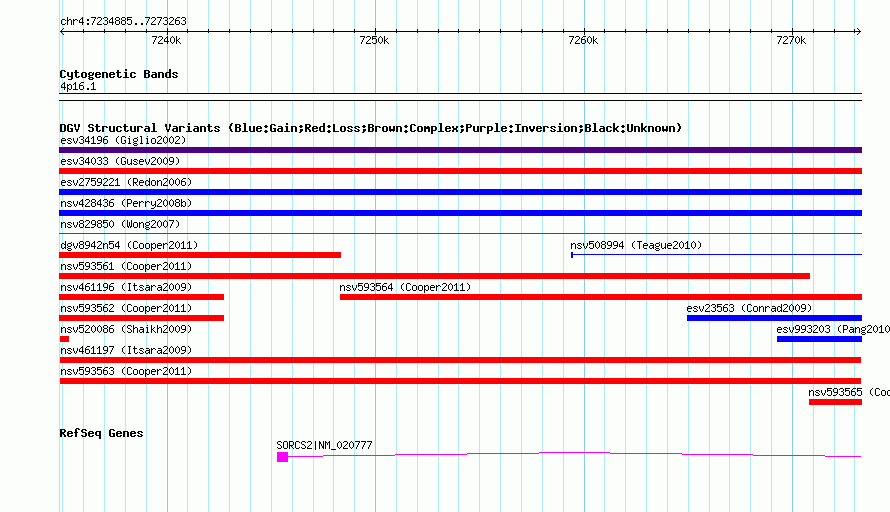890x512 pixels.
Task: Click the nsv461197 (Itsara2009) label
Action: tap(126, 350)
